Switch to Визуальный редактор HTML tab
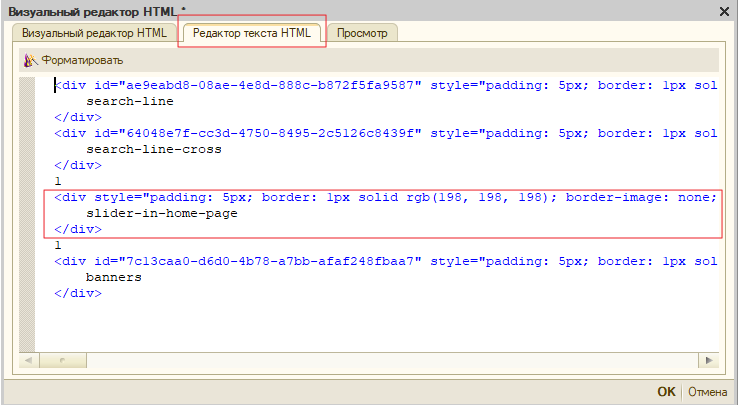Screen dimensions: 738x405 tap(94, 33)
